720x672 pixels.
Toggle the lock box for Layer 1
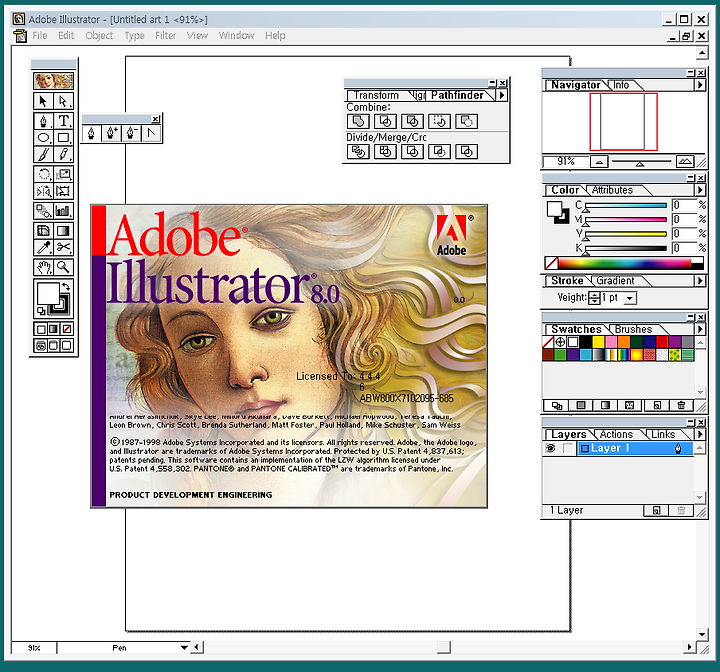click(568, 448)
